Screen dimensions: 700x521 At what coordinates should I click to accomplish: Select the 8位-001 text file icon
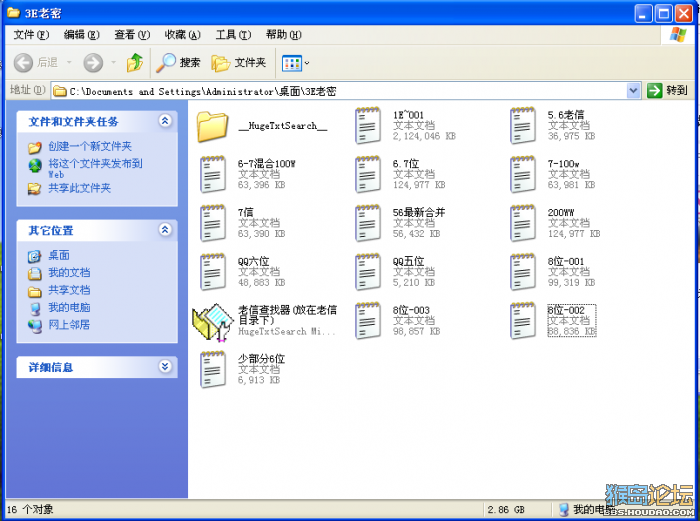[x=523, y=271]
